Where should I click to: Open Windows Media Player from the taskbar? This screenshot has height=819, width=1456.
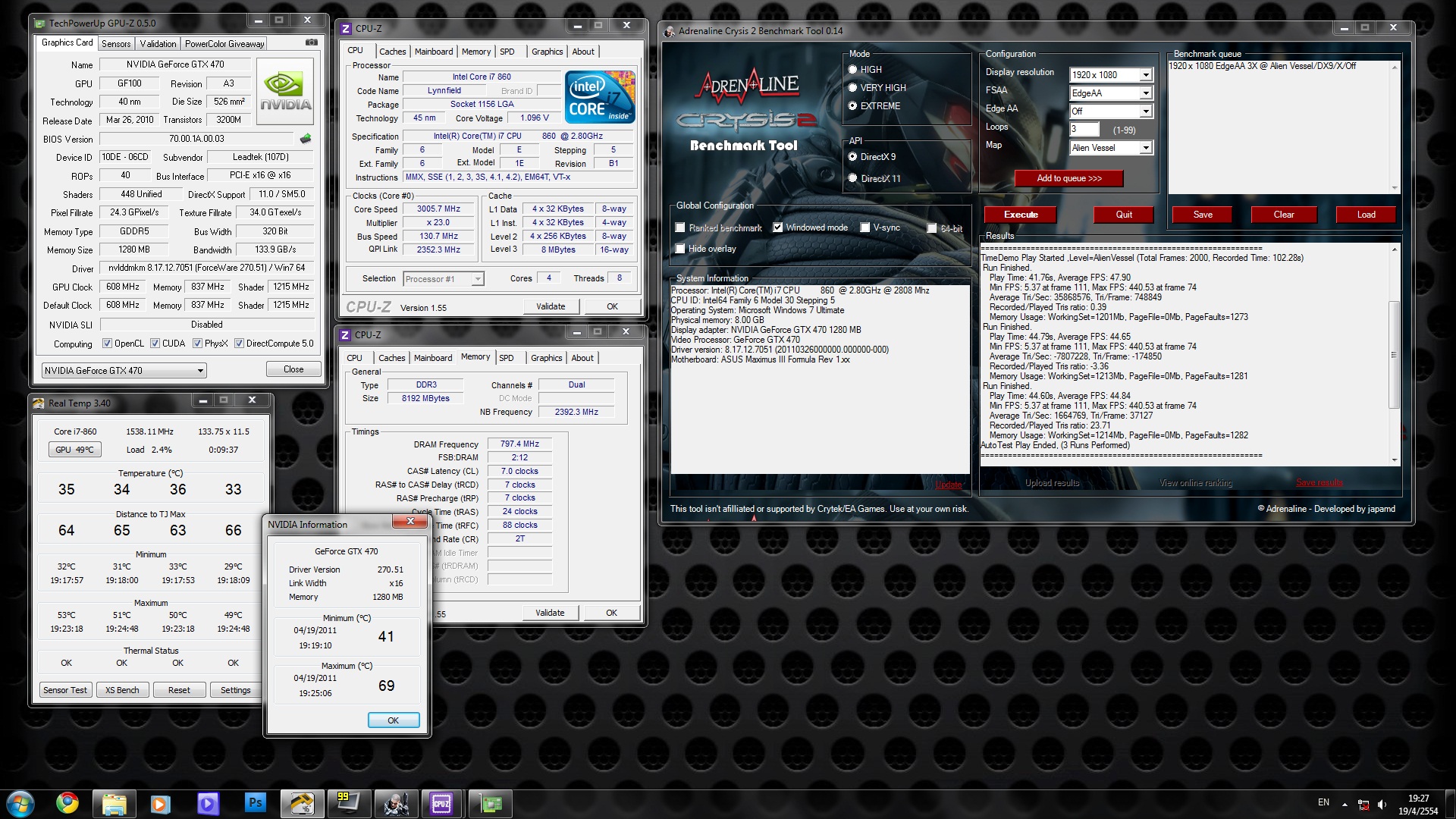tap(160, 802)
